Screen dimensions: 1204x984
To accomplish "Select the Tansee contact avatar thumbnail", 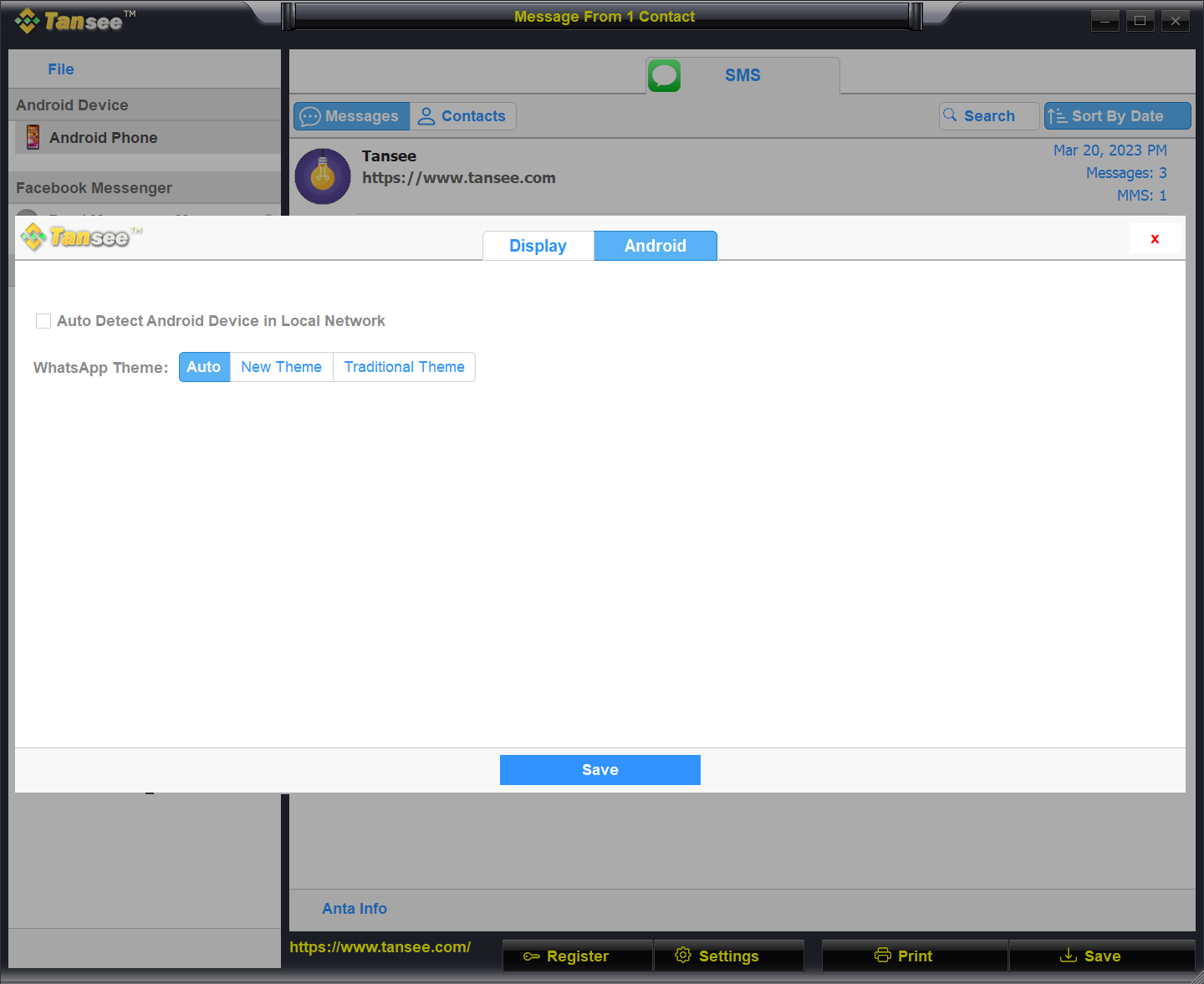I will (x=323, y=176).
